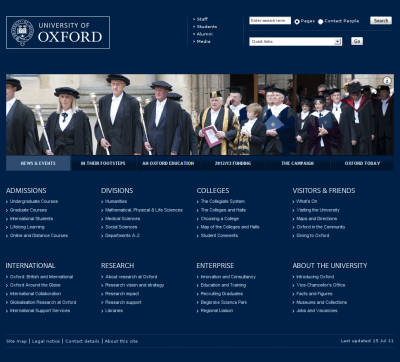Switch to Oxford Today tab

(x=362, y=163)
